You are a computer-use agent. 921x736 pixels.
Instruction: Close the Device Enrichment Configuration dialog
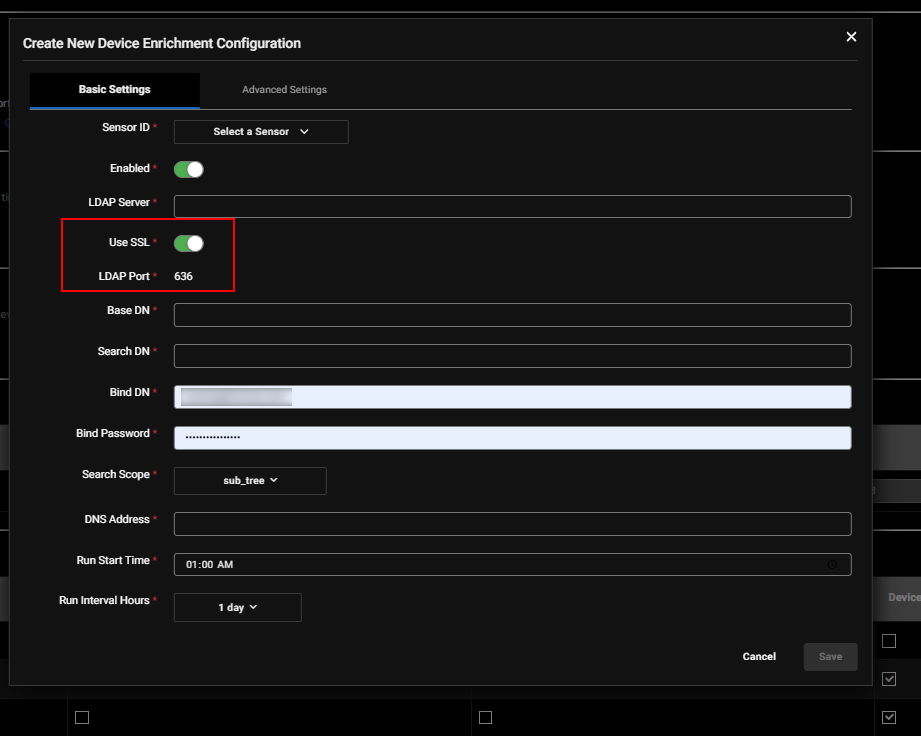[x=851, y=37]
